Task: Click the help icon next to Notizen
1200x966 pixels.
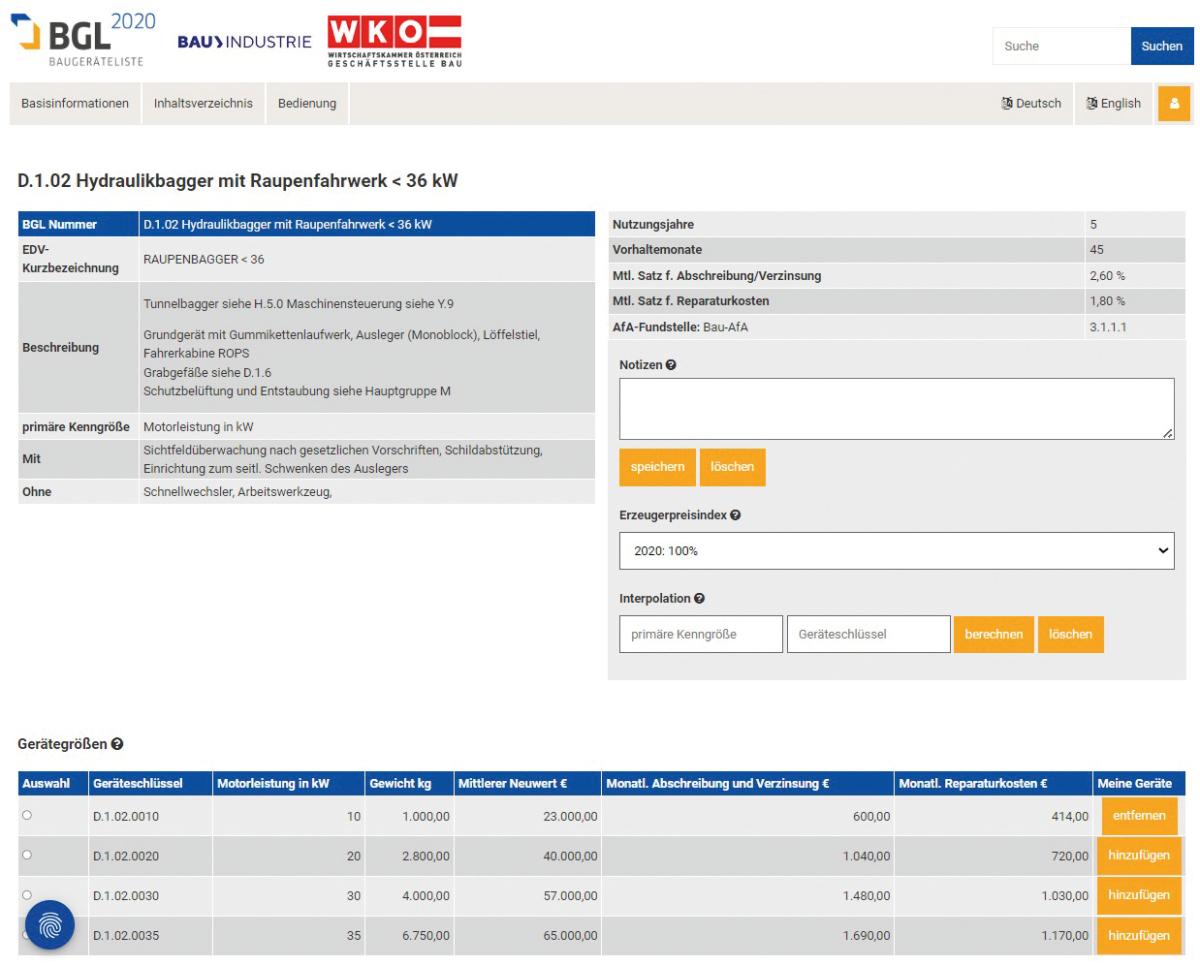Action: coord(671,365)
